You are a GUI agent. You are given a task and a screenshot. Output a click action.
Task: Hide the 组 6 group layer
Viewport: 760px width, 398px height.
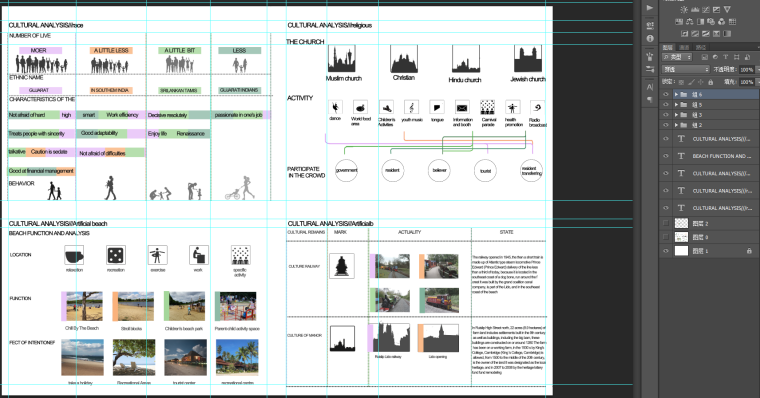tap(666, 95)
